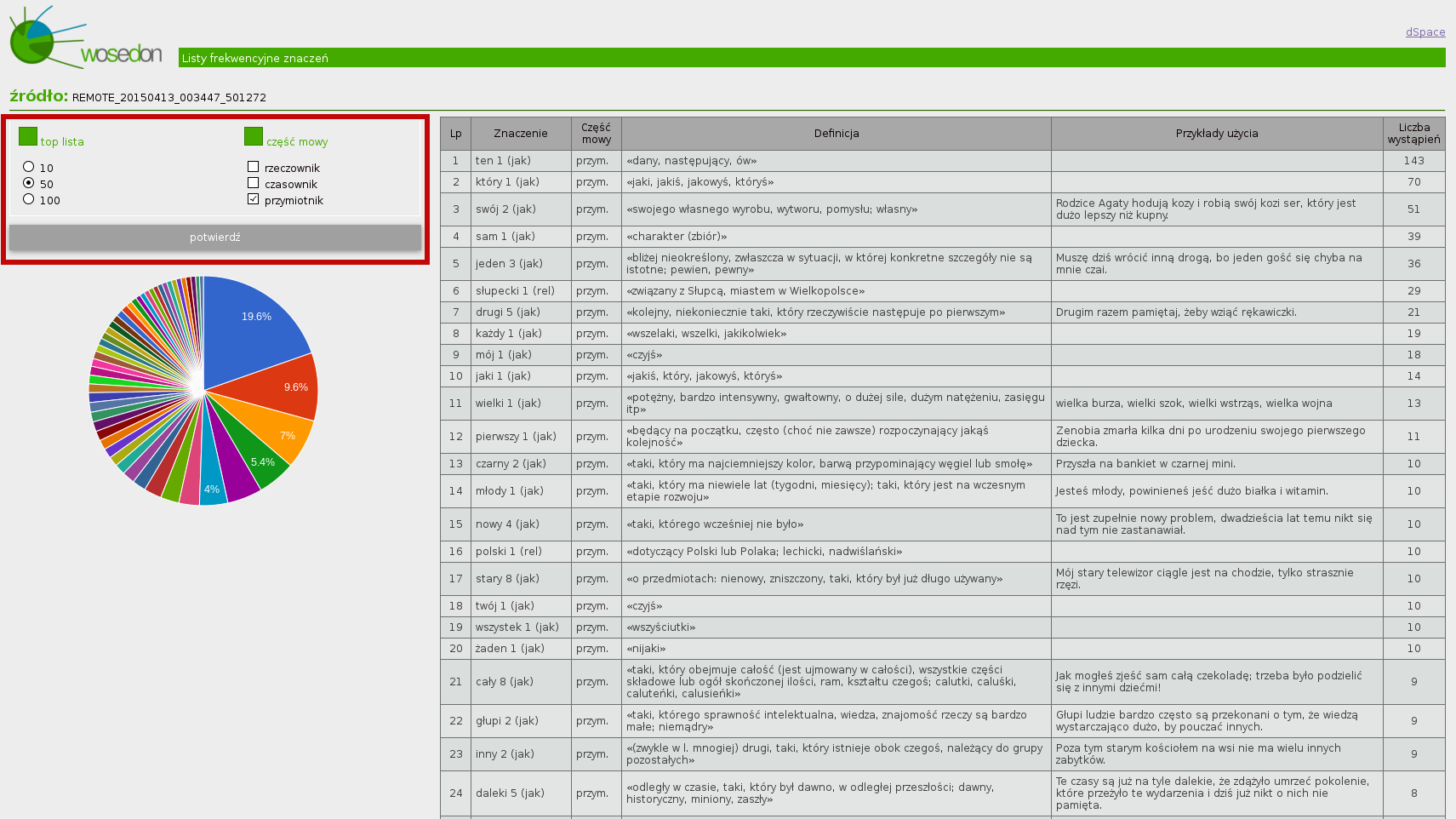Screen dimensions: 1456x819
Task: Click the green square beside część mowy
Action: 254,136
